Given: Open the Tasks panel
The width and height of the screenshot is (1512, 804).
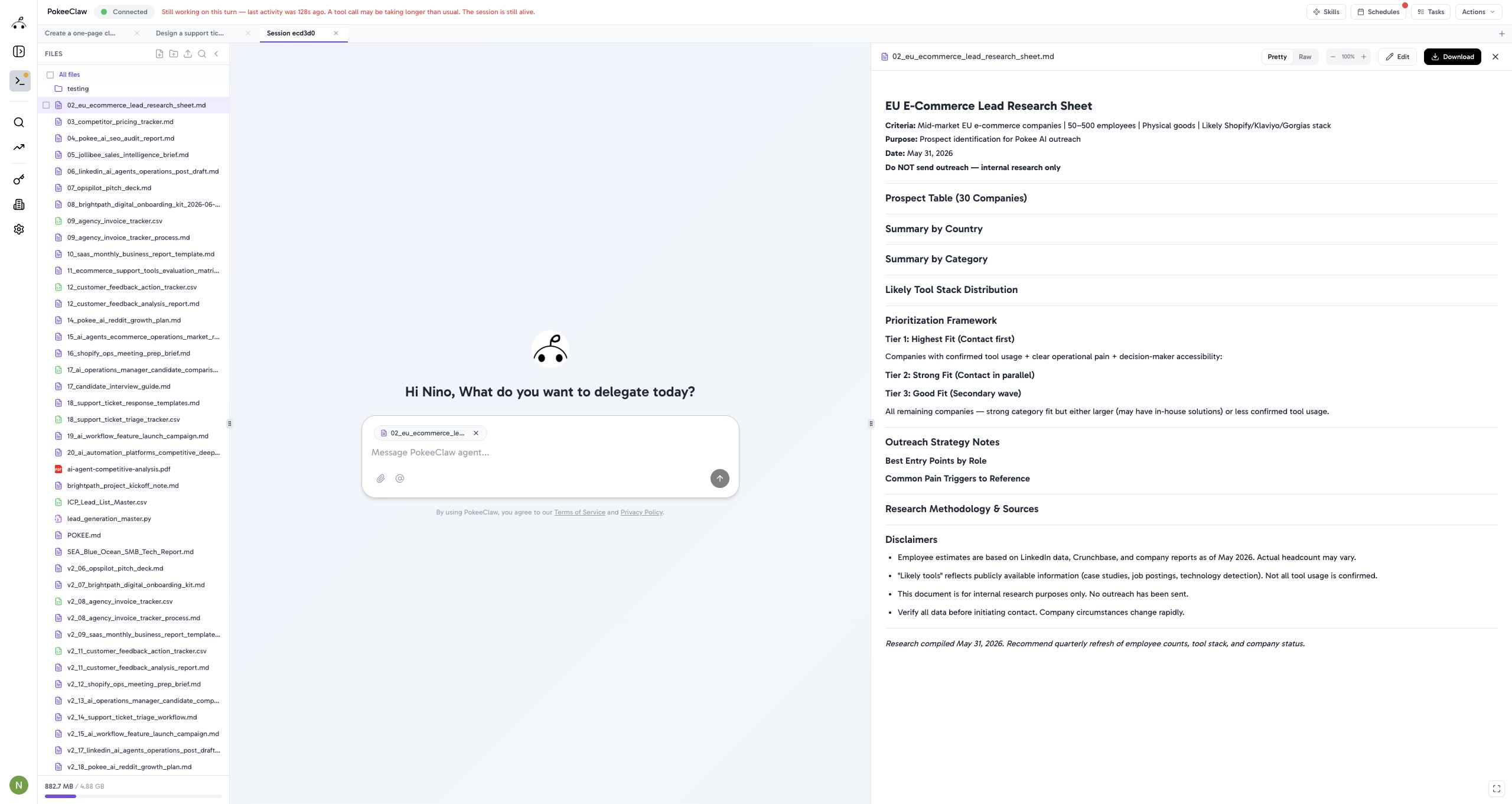Looking at the screenshot, I should 1431,12.
